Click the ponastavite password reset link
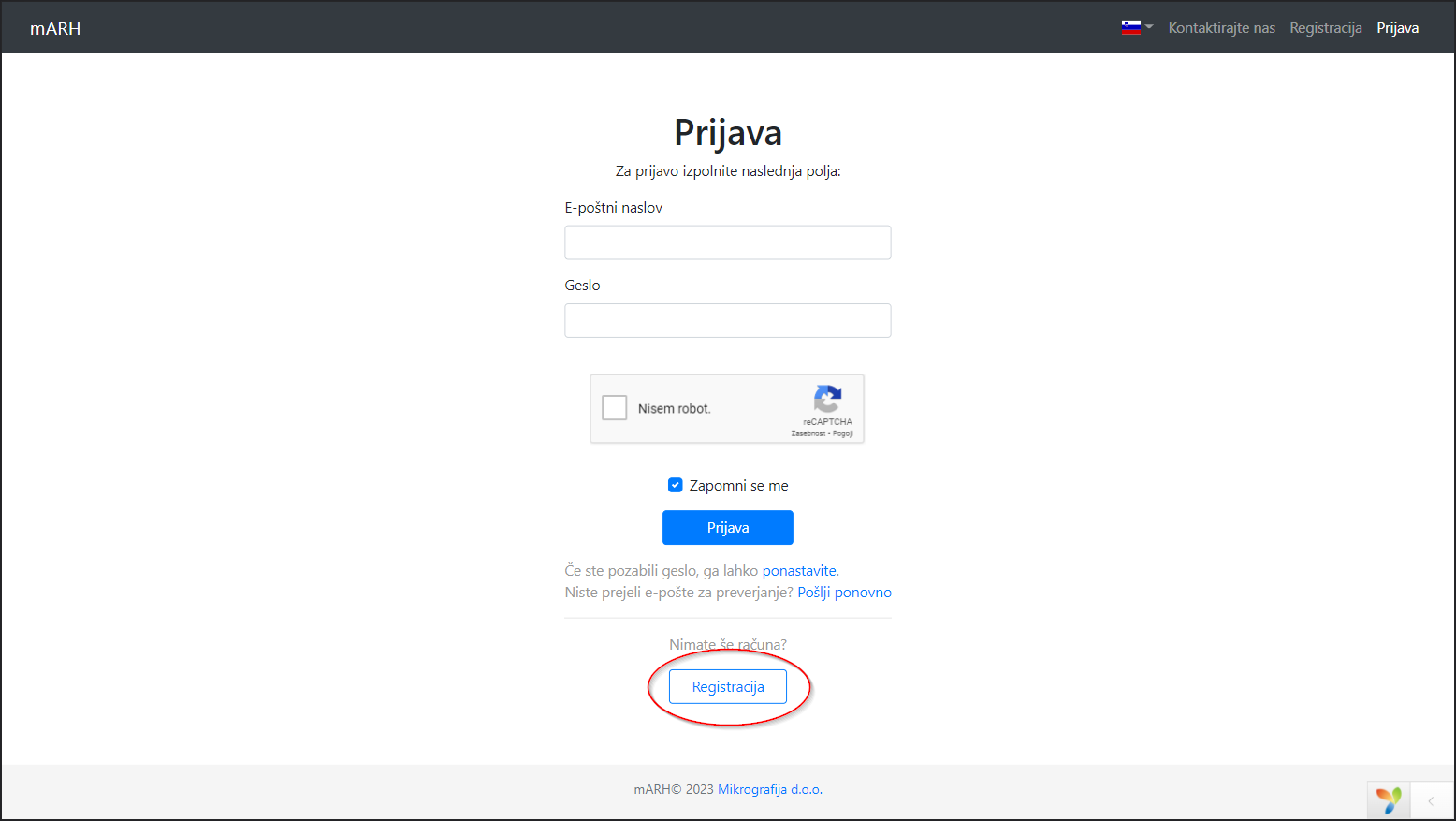1456x821 pixels. pyautogui.click(x=799, y=570)
